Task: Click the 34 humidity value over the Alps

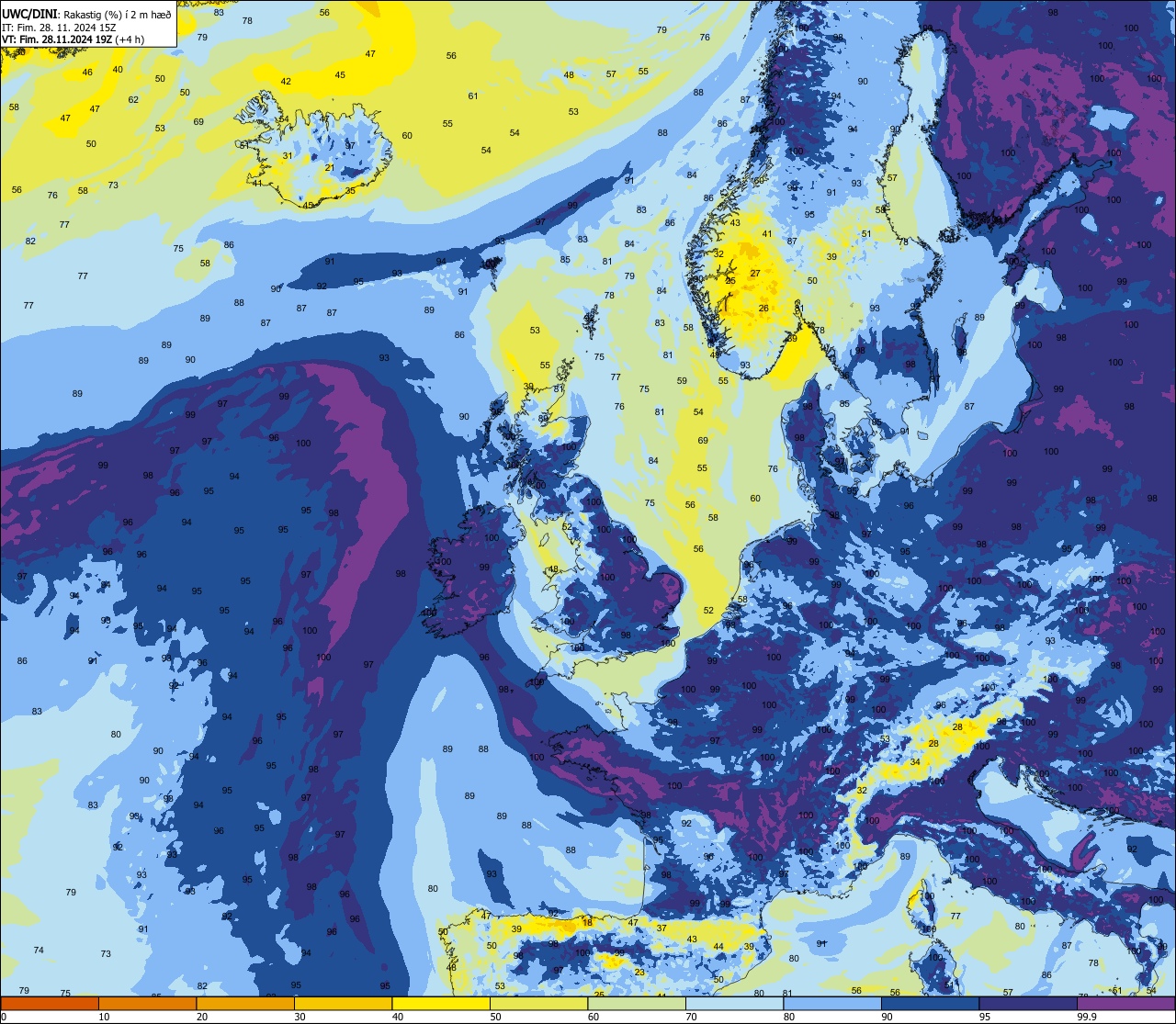Action: (x=915, y=762)
